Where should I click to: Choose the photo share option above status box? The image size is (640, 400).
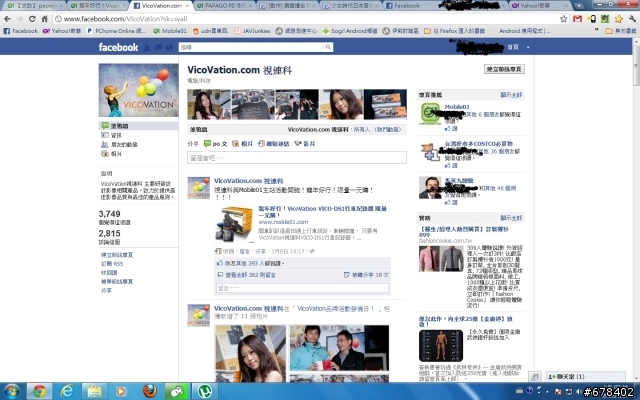(x=242, y=144)
